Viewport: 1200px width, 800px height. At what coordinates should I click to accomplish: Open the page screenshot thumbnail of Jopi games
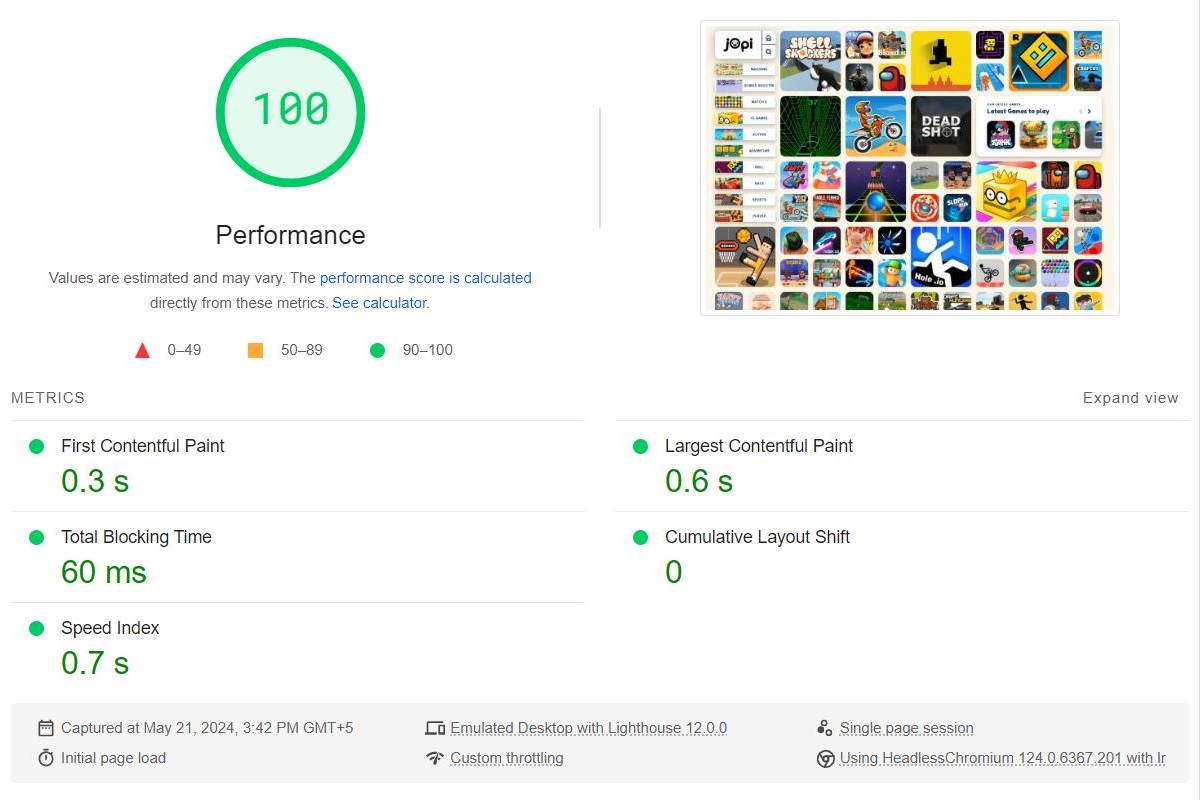pos(910,167)
